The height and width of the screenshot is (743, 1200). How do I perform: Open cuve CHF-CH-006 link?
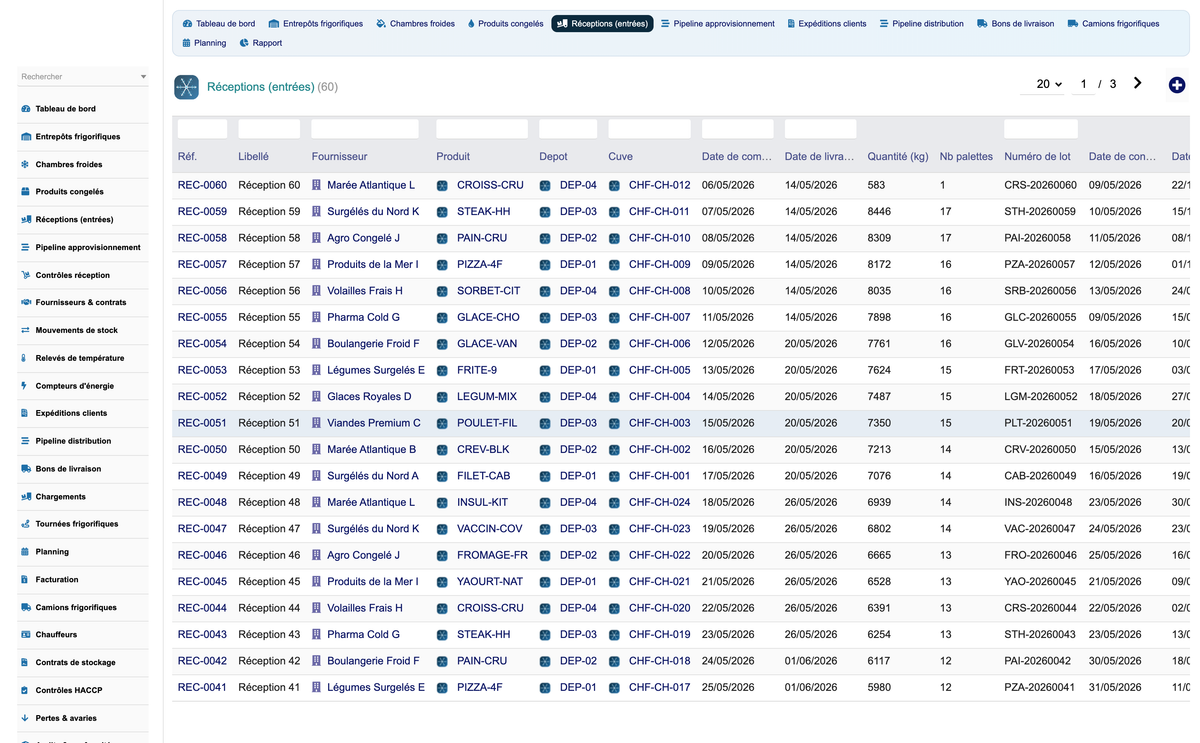[x=659, y=344]
